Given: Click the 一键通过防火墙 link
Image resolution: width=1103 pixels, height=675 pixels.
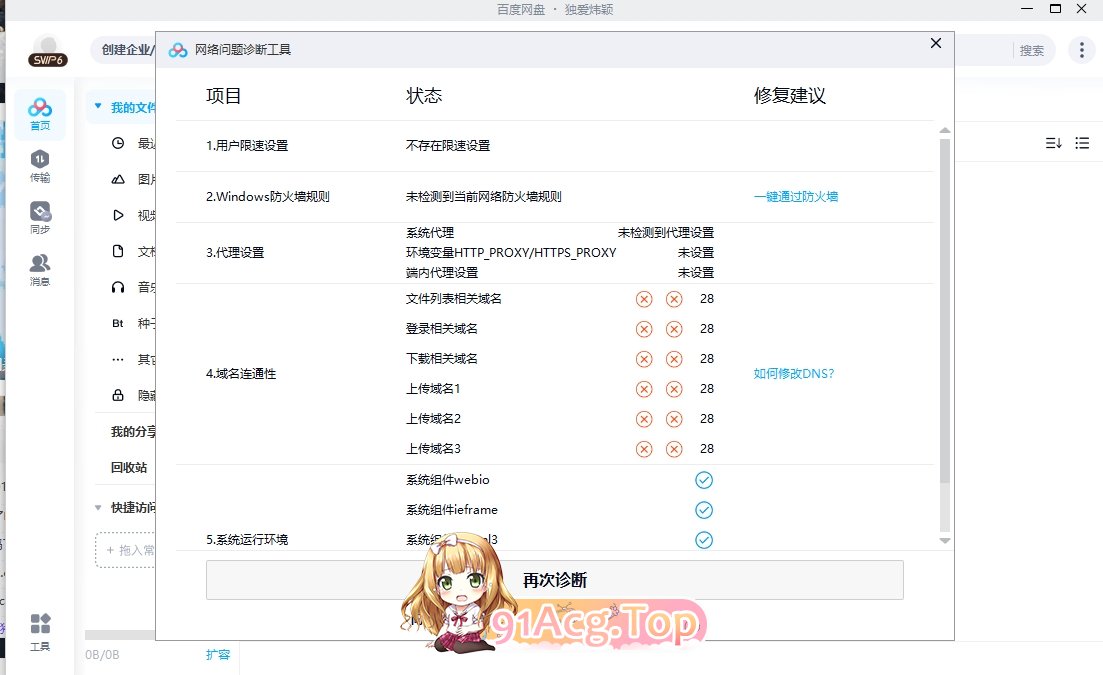Looking at the screenshot, I should [x=796, y=197].
